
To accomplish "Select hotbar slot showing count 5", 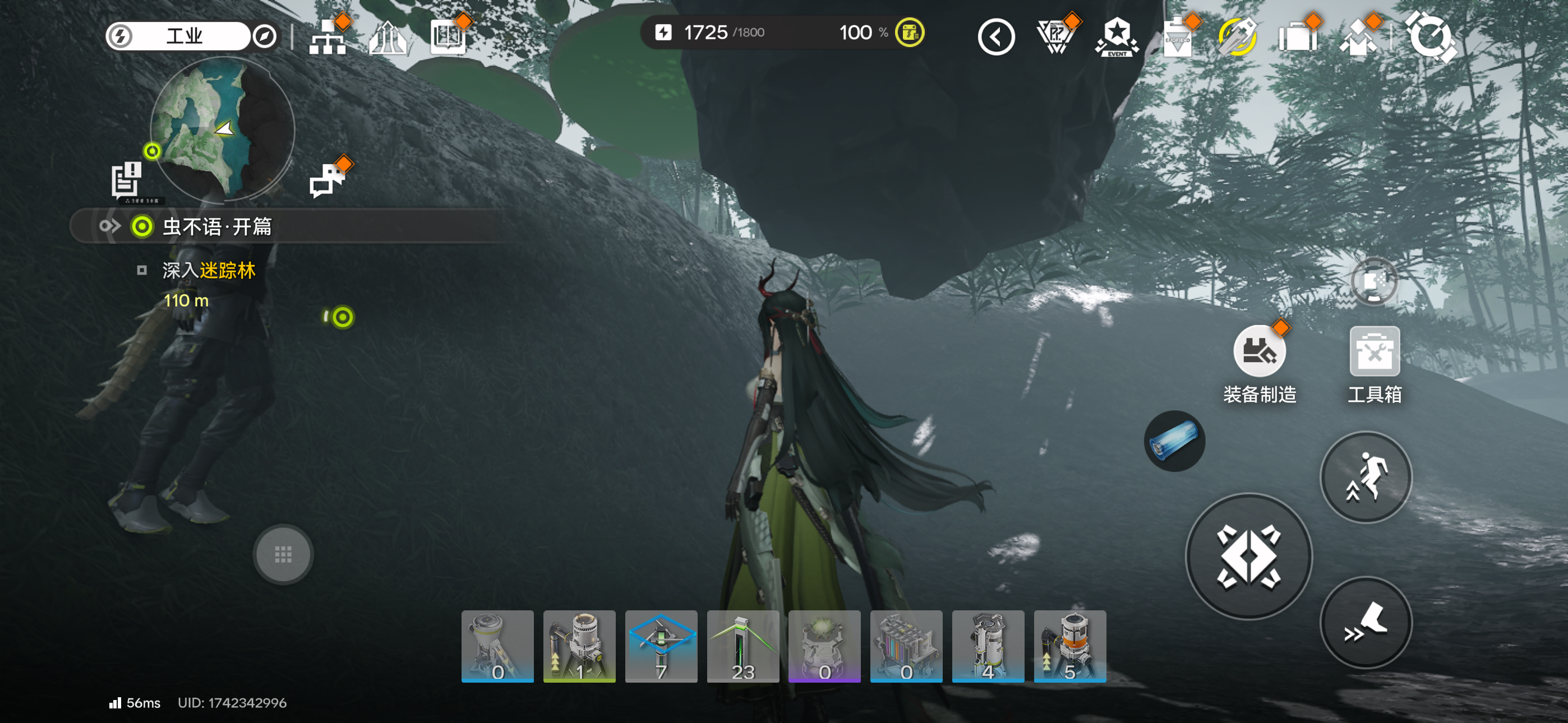I will 1069,646.
